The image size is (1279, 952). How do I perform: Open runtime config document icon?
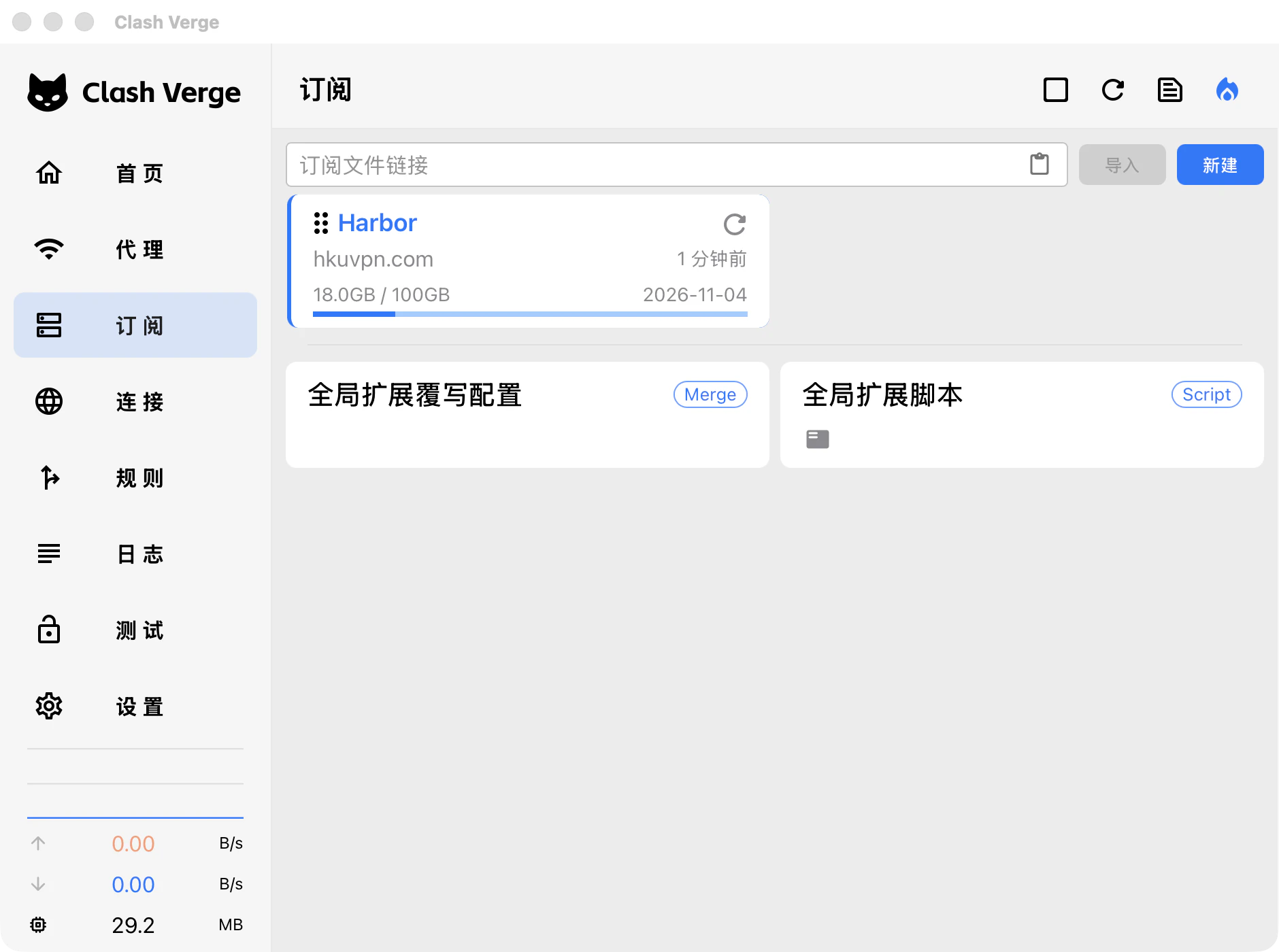[1170, 90]
